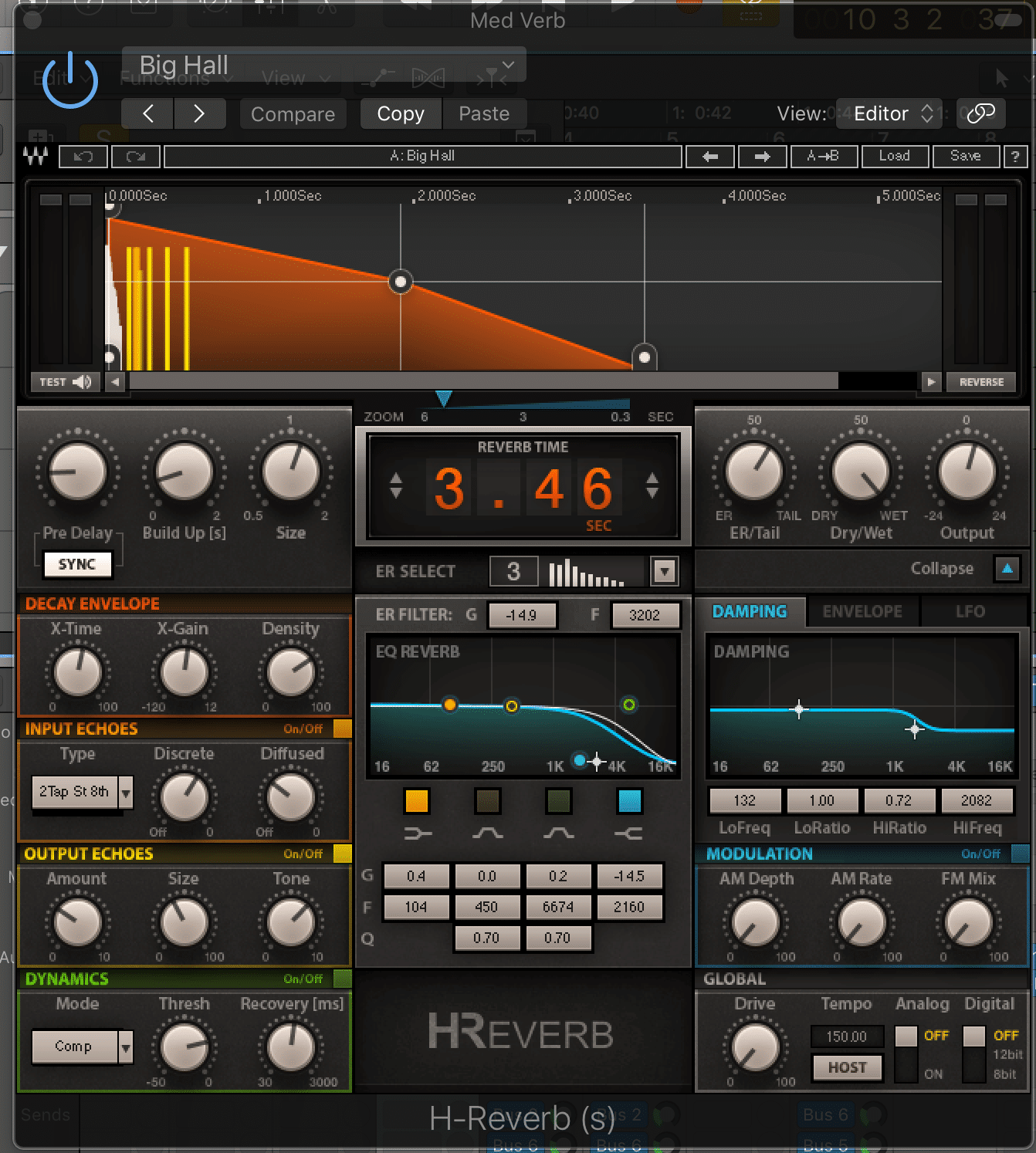
Task: Click the zoom slider triangle marker
Action: pyautogui.click(x=443, y=398)
